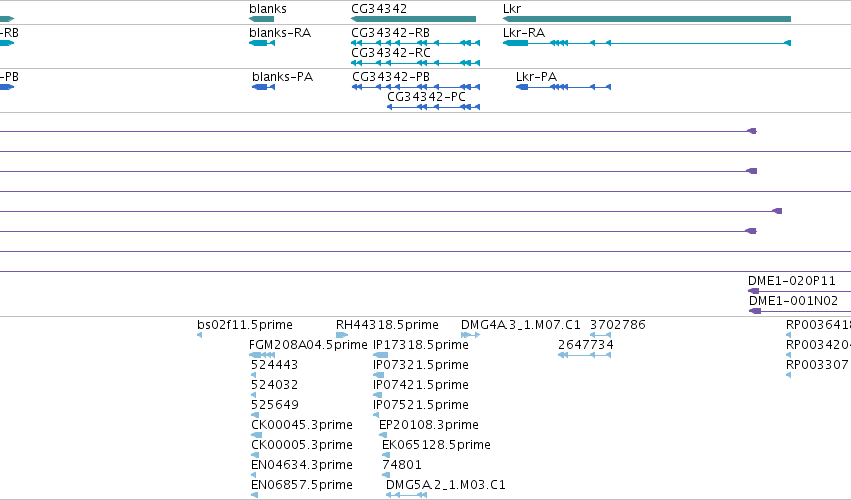
Task: Click the DMG4A.3_1.M07.C1 label
Action: (520, 325)
